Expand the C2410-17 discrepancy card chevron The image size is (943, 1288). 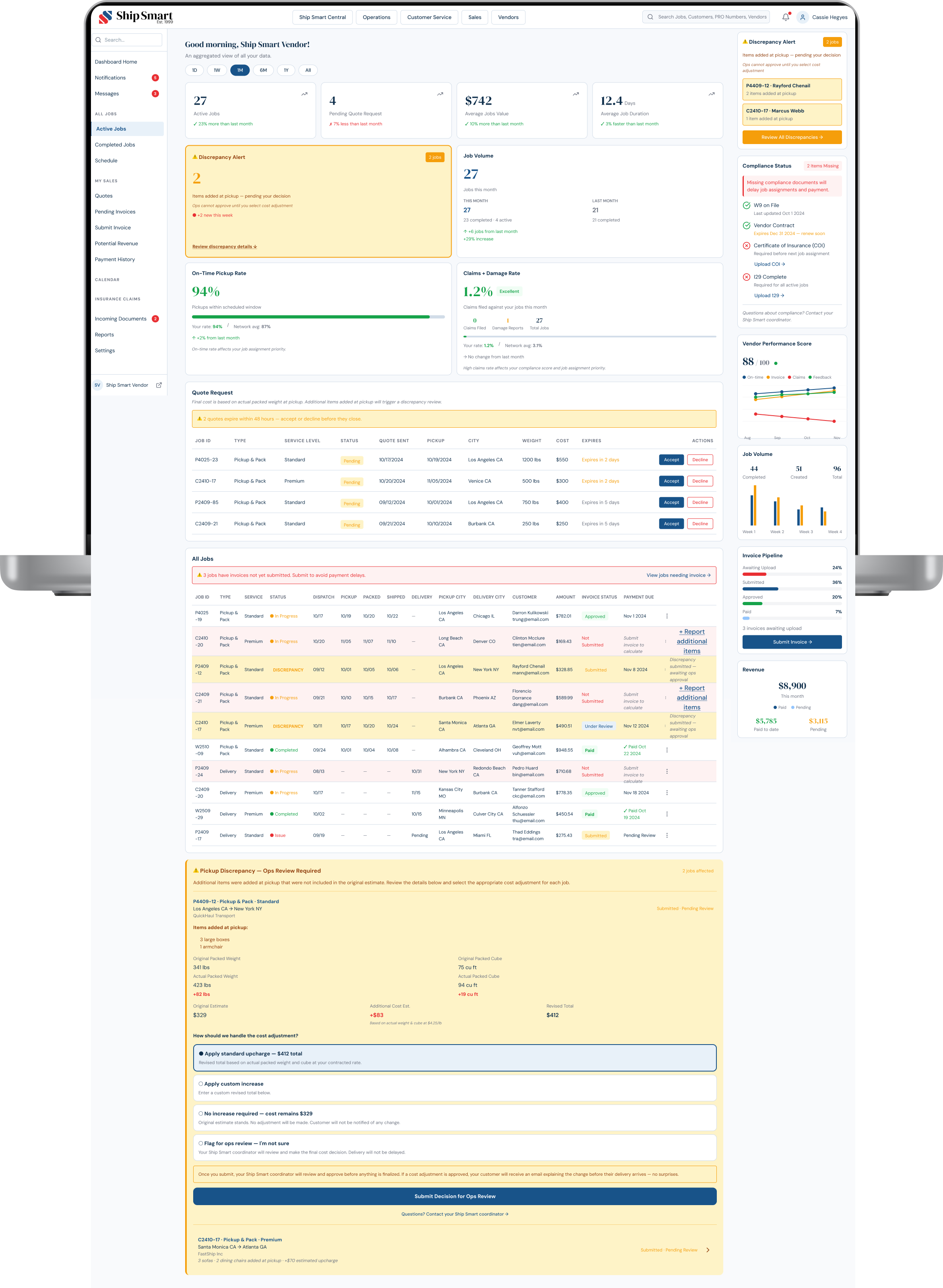(x=708, y=1250)
